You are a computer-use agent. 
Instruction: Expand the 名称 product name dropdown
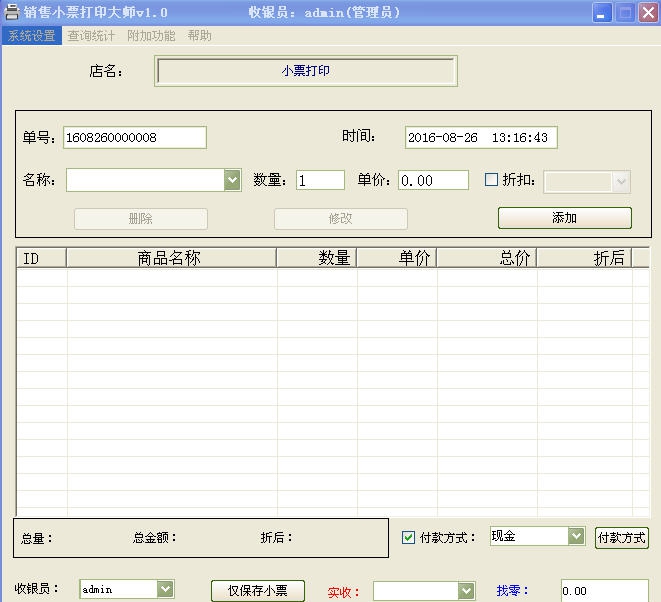pyautogui.click(x=232, y=180)
